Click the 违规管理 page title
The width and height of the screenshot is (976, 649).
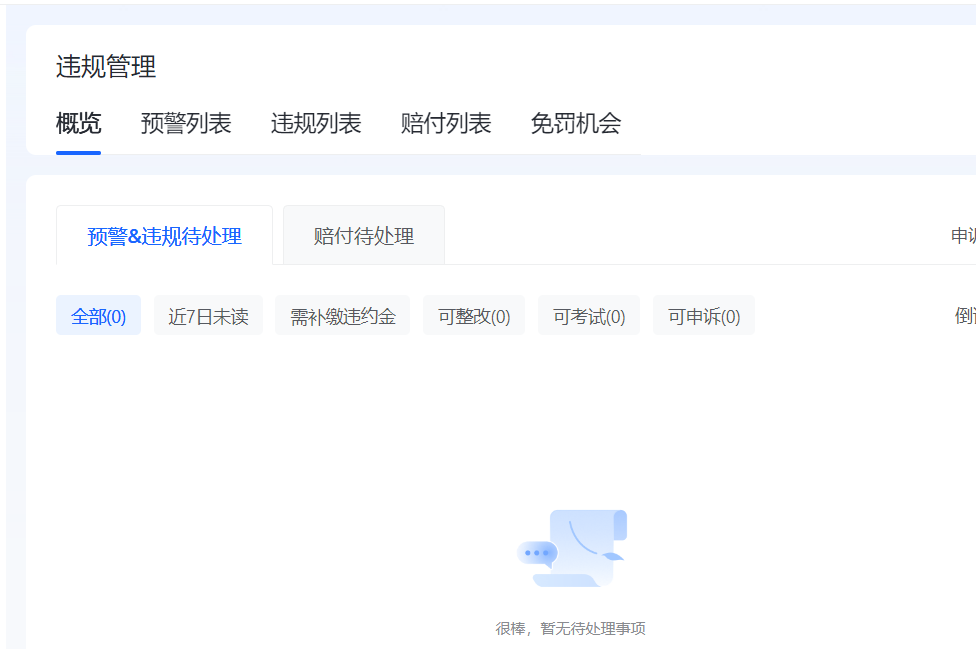pyautogui.click(x=106, y=67)
